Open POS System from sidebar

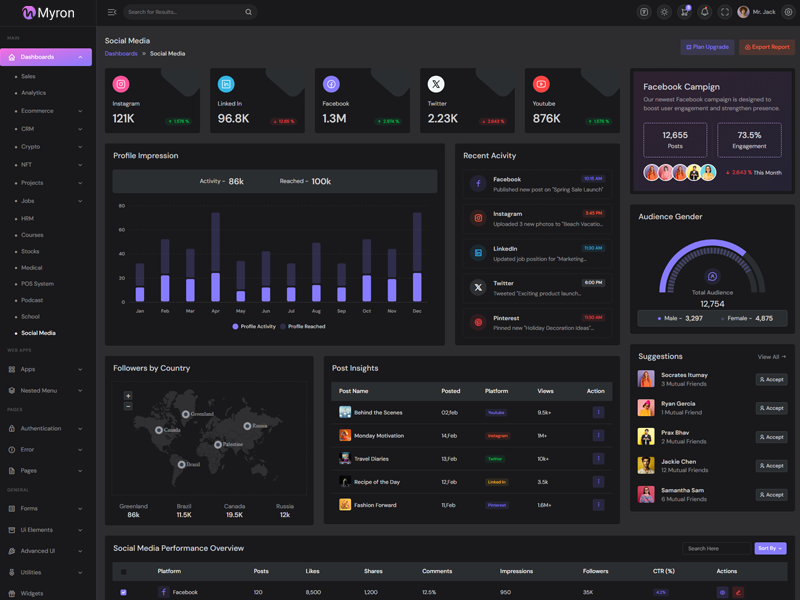[x=37, y=284]
